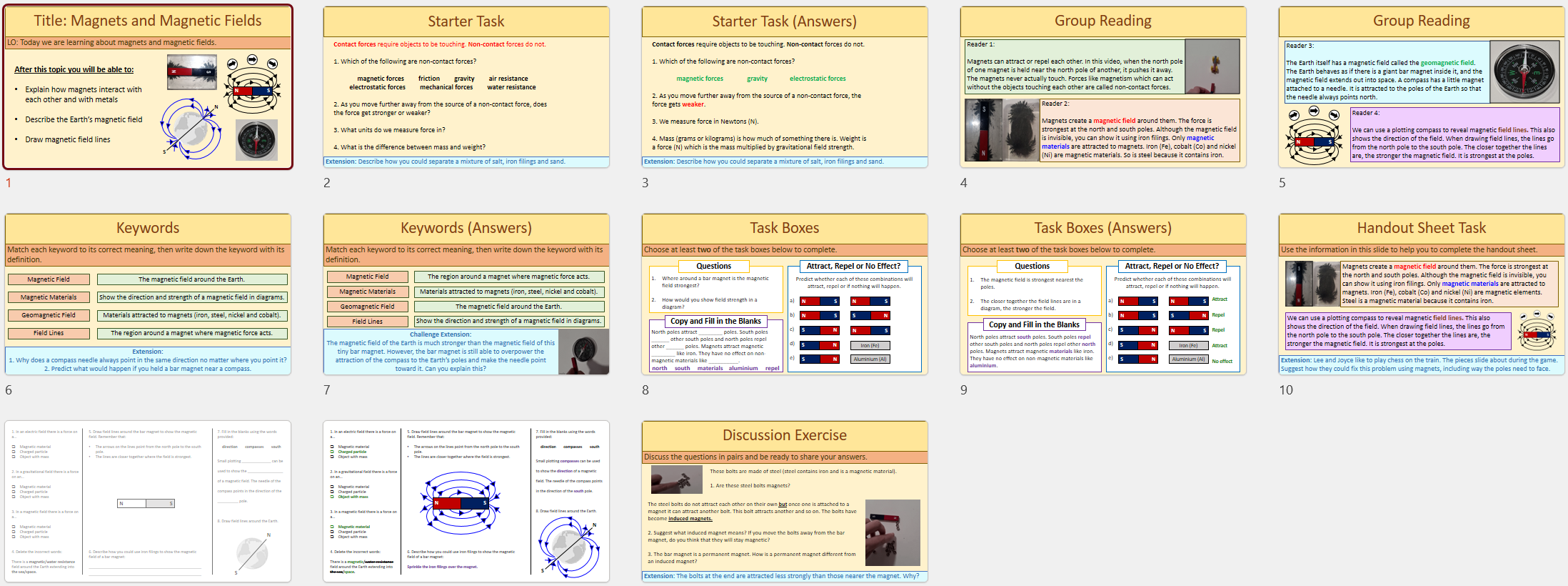Select slide 5 'Group Reading' with Reader 3

(1422, 87)
